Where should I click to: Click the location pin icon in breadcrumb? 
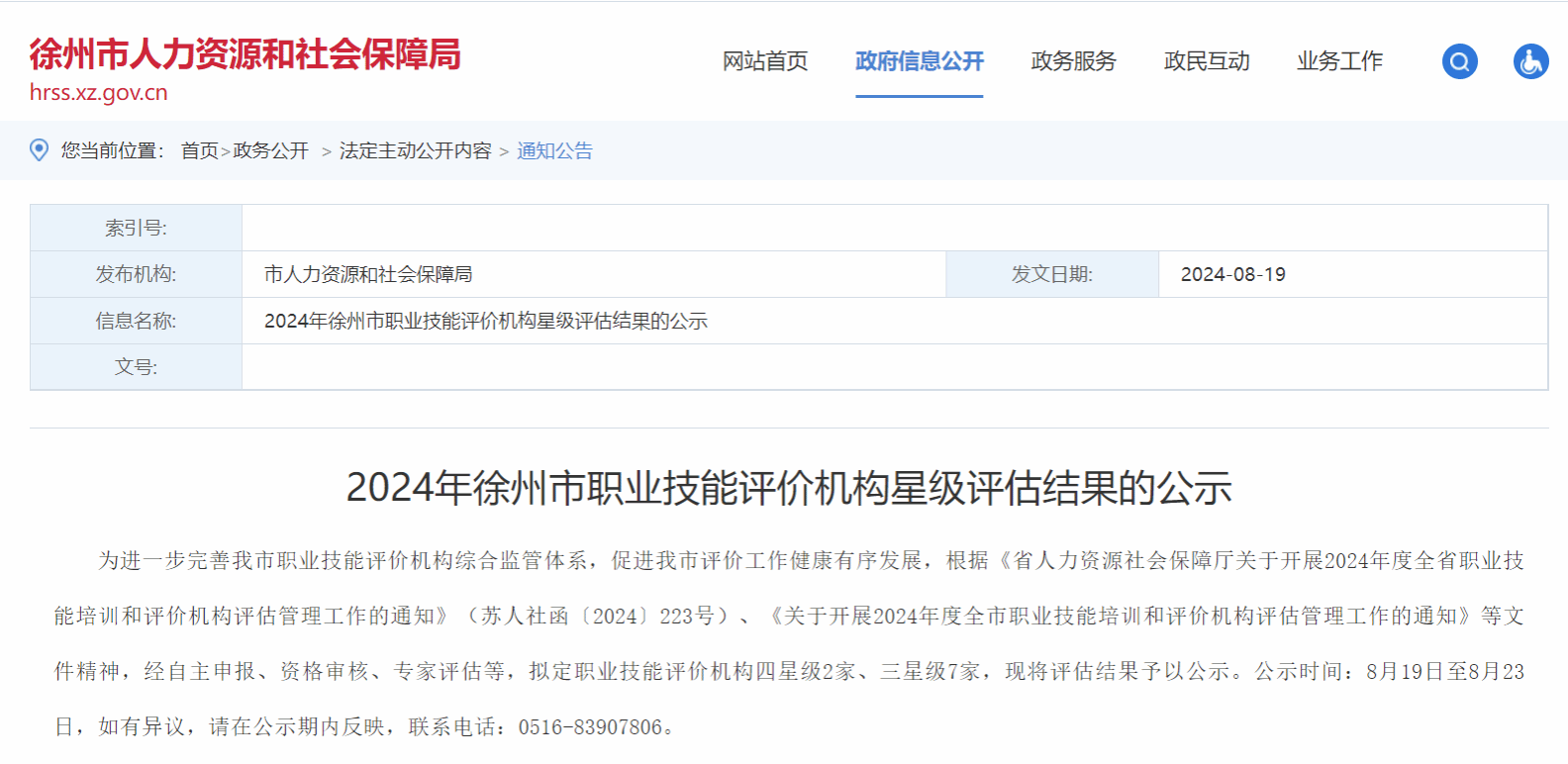point(40,150)
